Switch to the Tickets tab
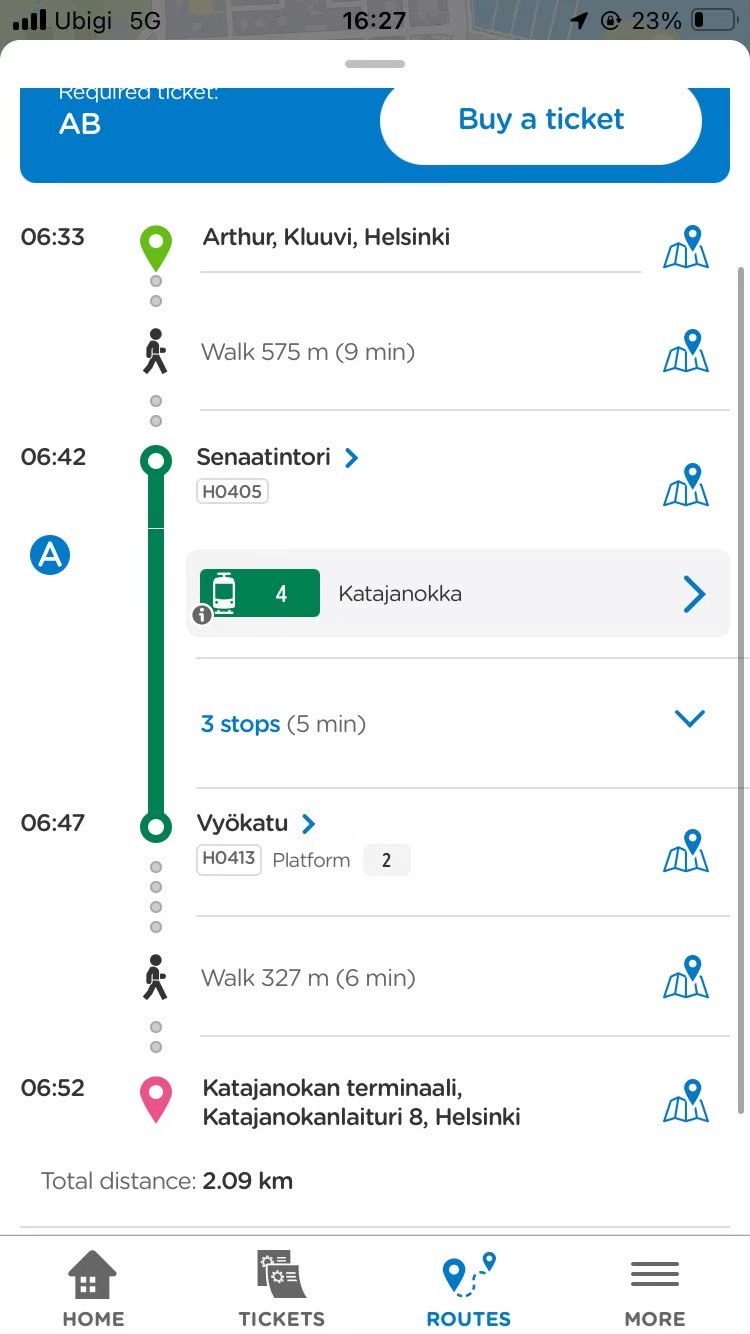Screen dimensions: 750x1334 tap(281, 1290)
